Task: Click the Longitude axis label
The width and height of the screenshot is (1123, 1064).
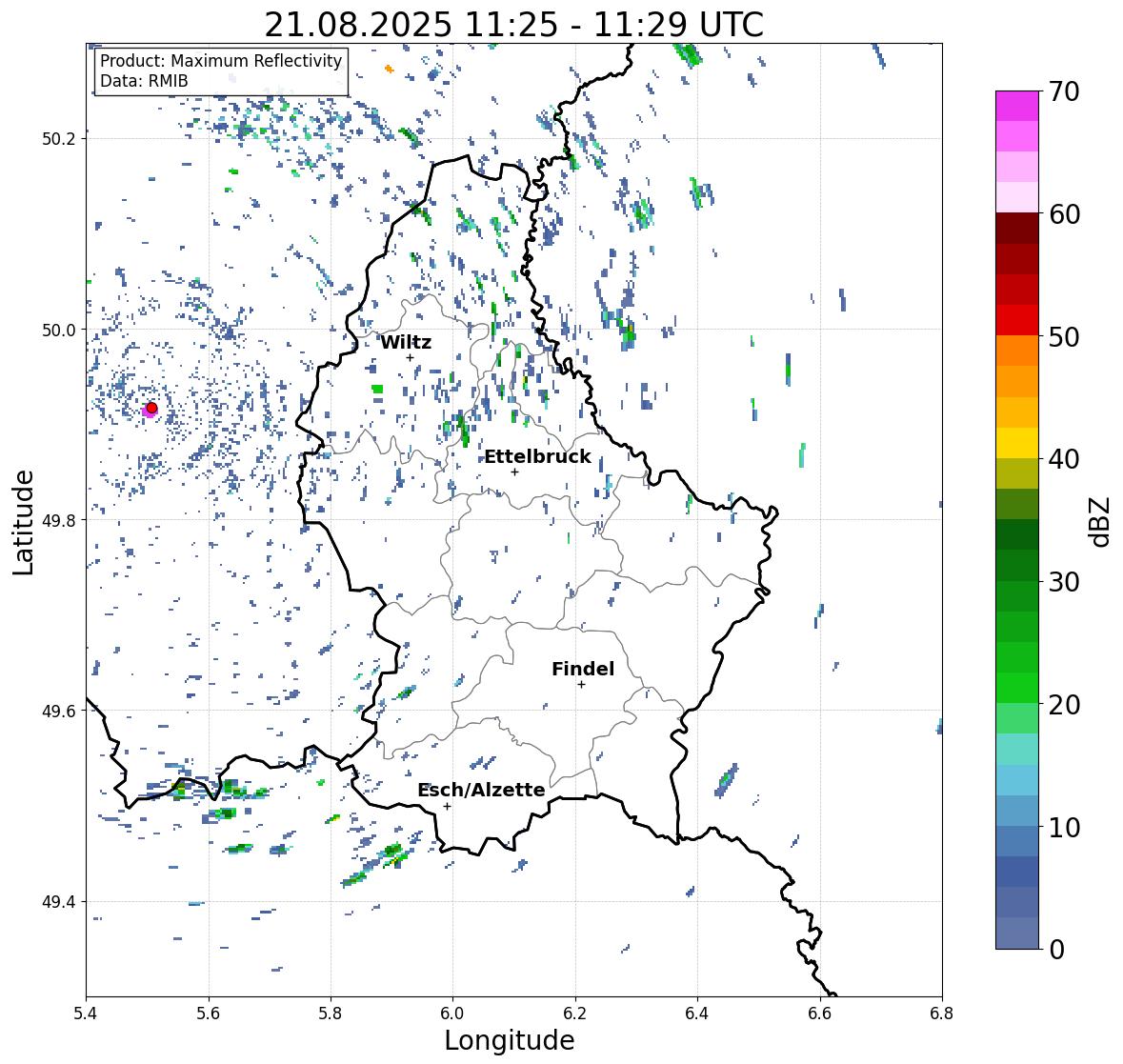Action: click(x=510, y=1040)
